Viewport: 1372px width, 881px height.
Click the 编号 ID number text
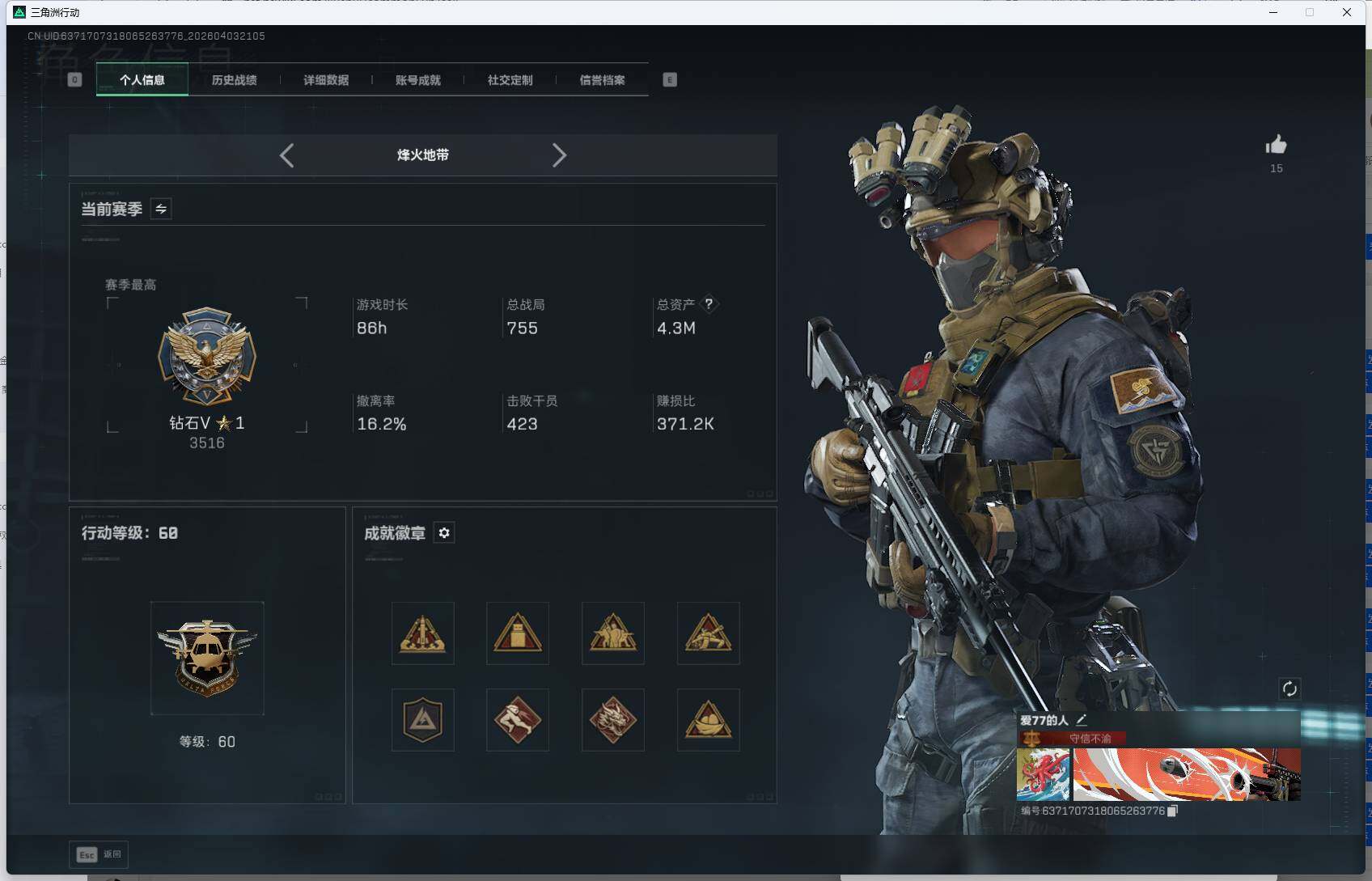[1093, 811]
